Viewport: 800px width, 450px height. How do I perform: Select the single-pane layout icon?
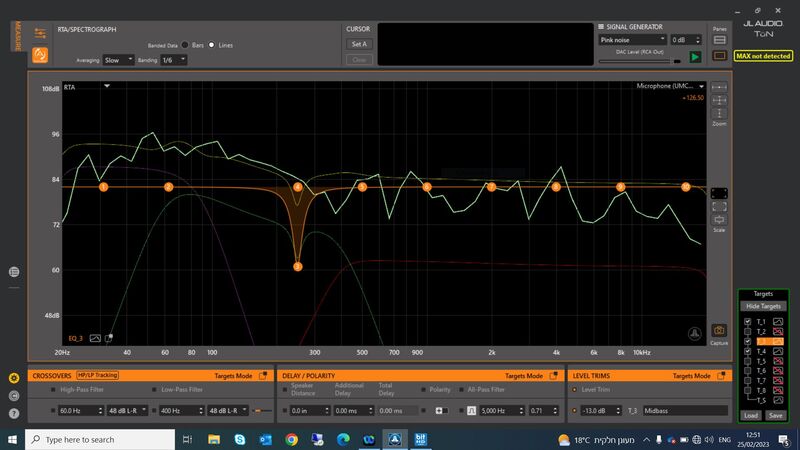point(719,55)
